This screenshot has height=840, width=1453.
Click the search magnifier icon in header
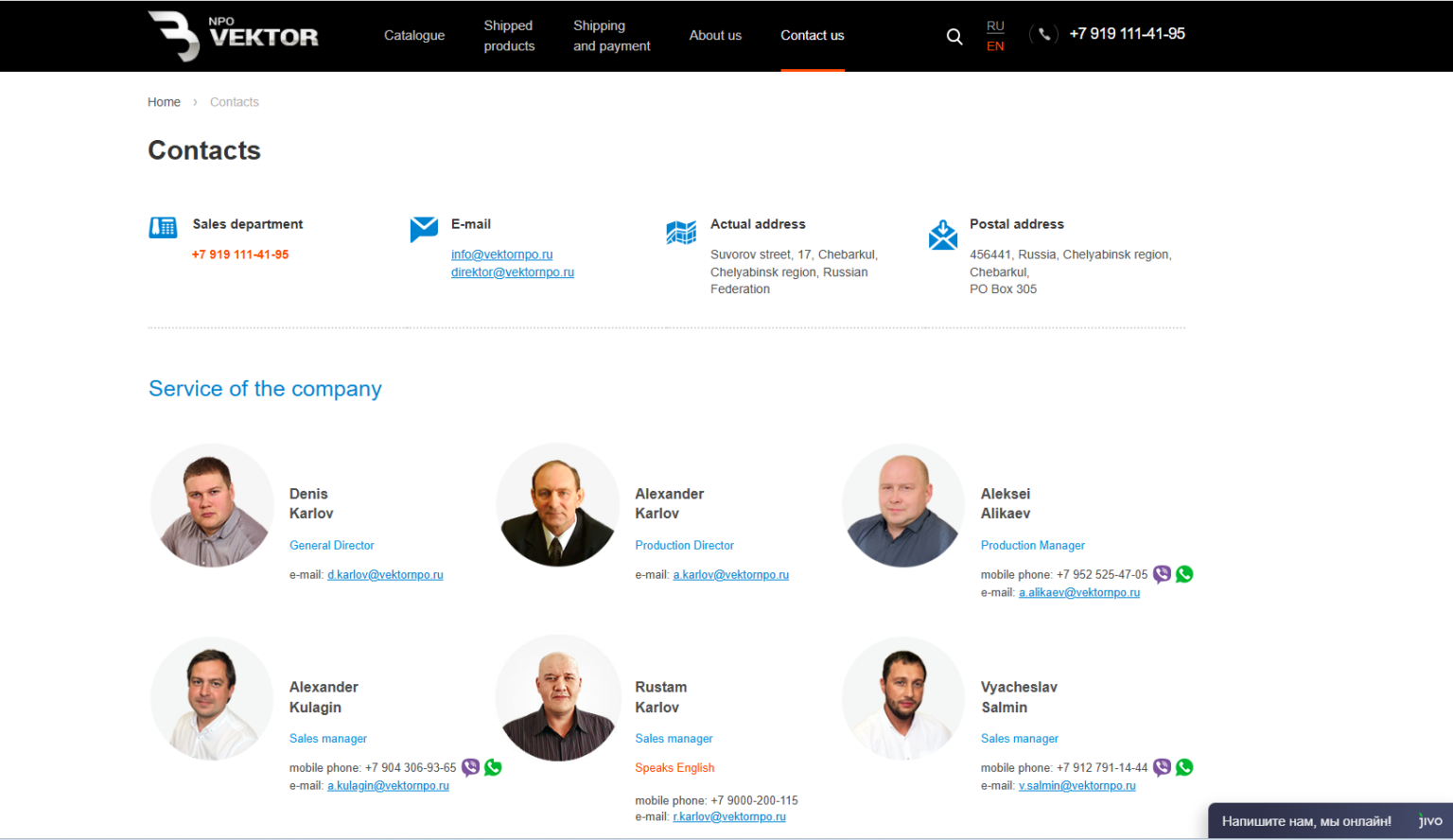pyautogui.click(x=954, y=37)
